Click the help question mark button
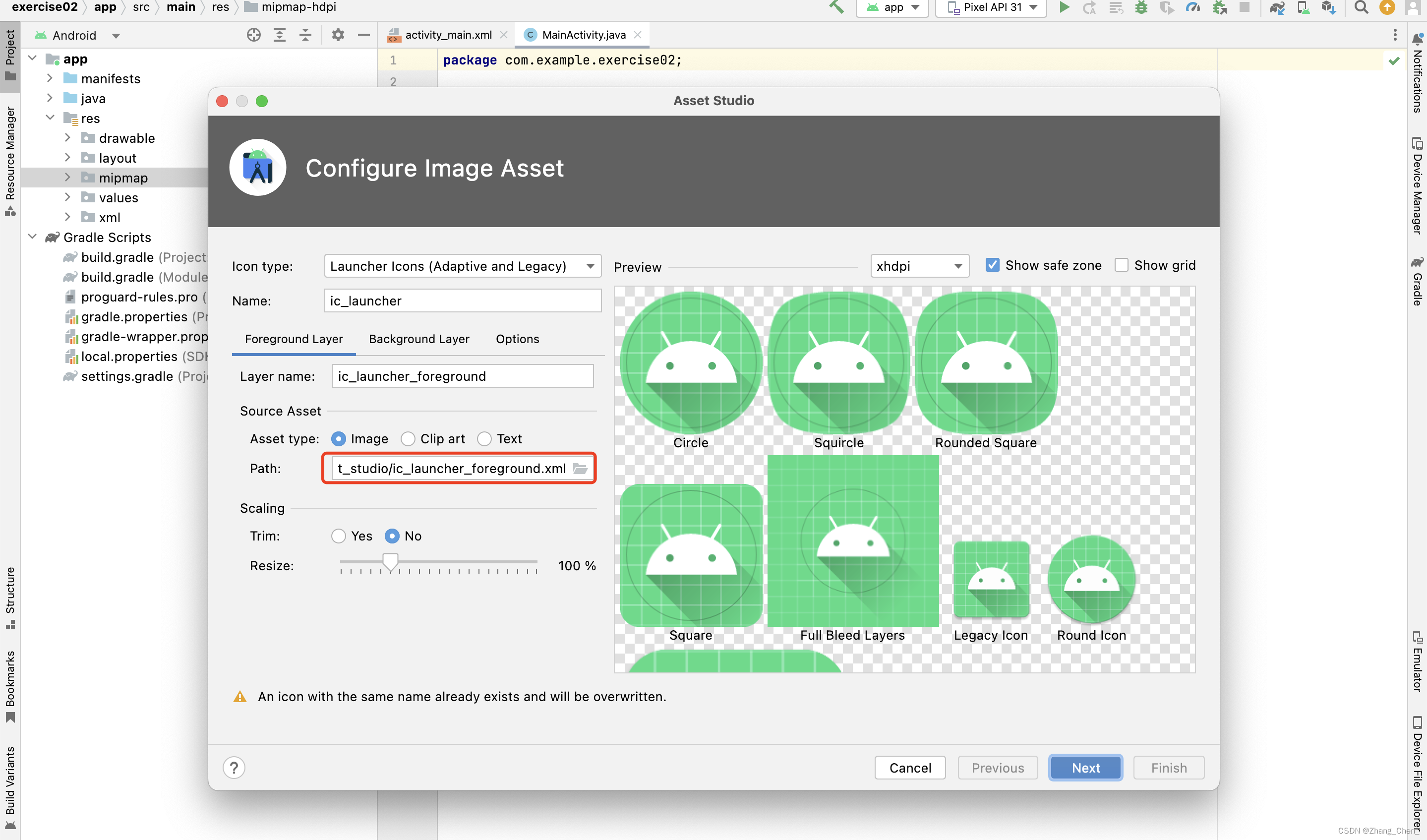The height and width of the screenshot is (840, 1427). click(x=234, y=768)
